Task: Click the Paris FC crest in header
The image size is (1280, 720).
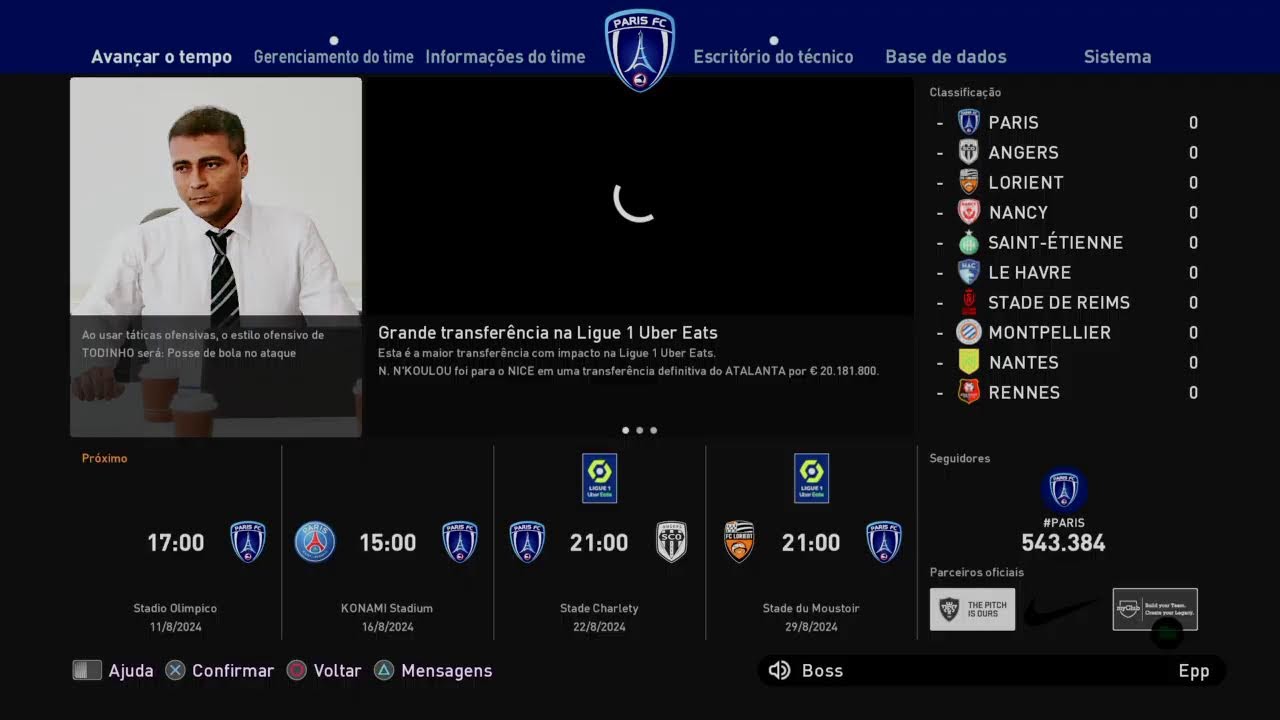Action: coord(640,50)
